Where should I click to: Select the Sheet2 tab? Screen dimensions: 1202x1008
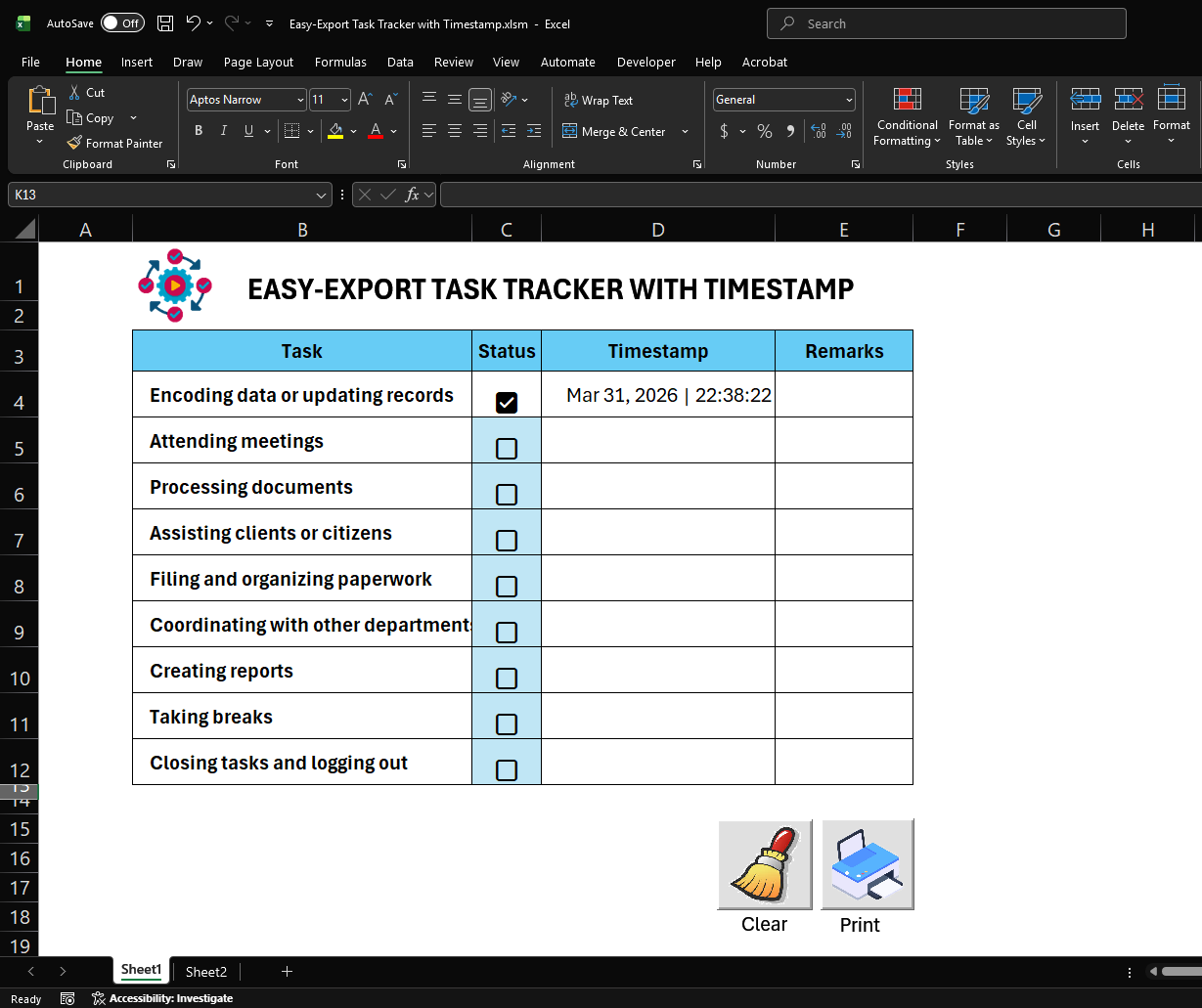[x=205, y=971]
